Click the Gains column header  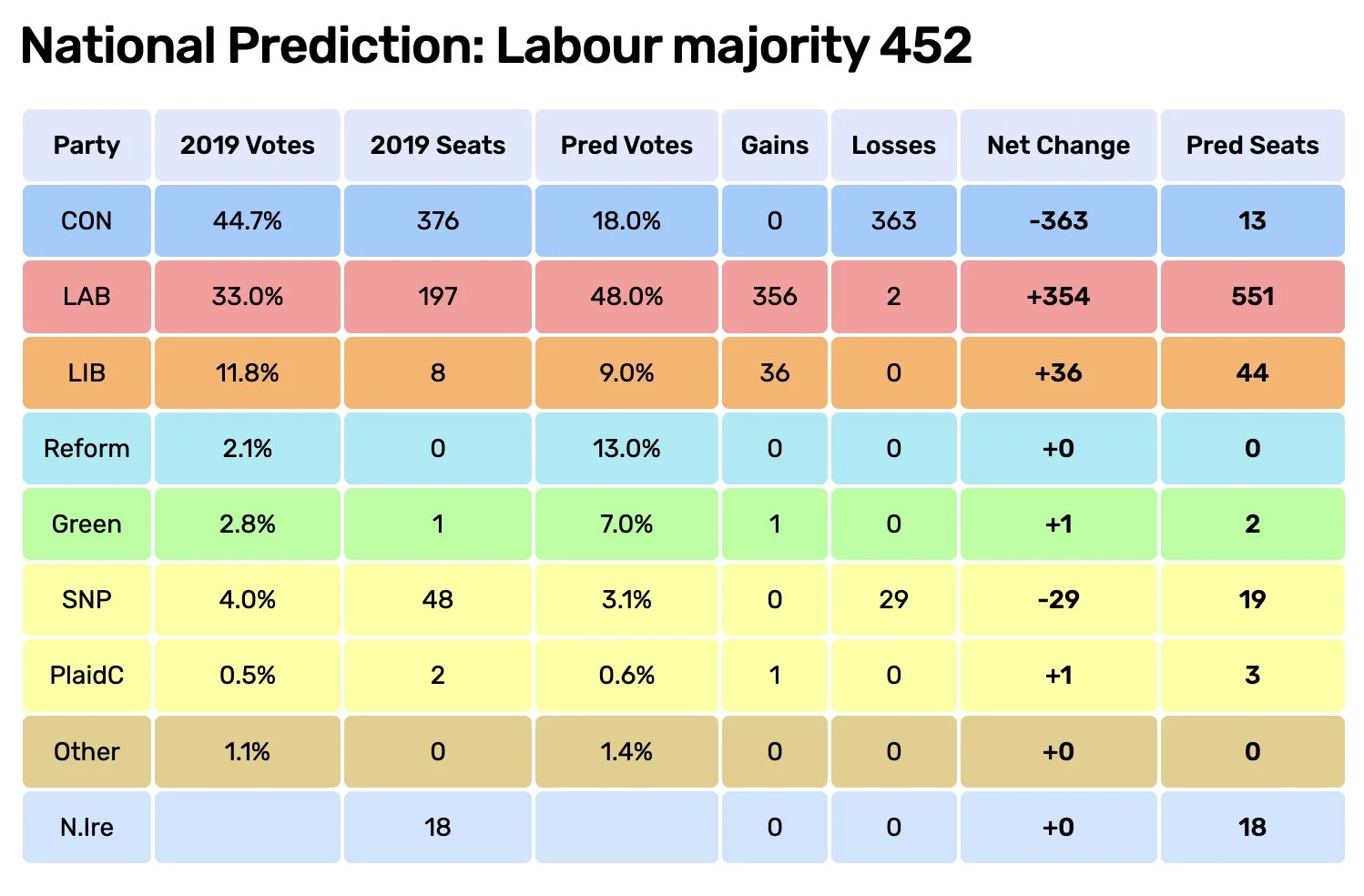pyautogui.click(x=775, y=145)
